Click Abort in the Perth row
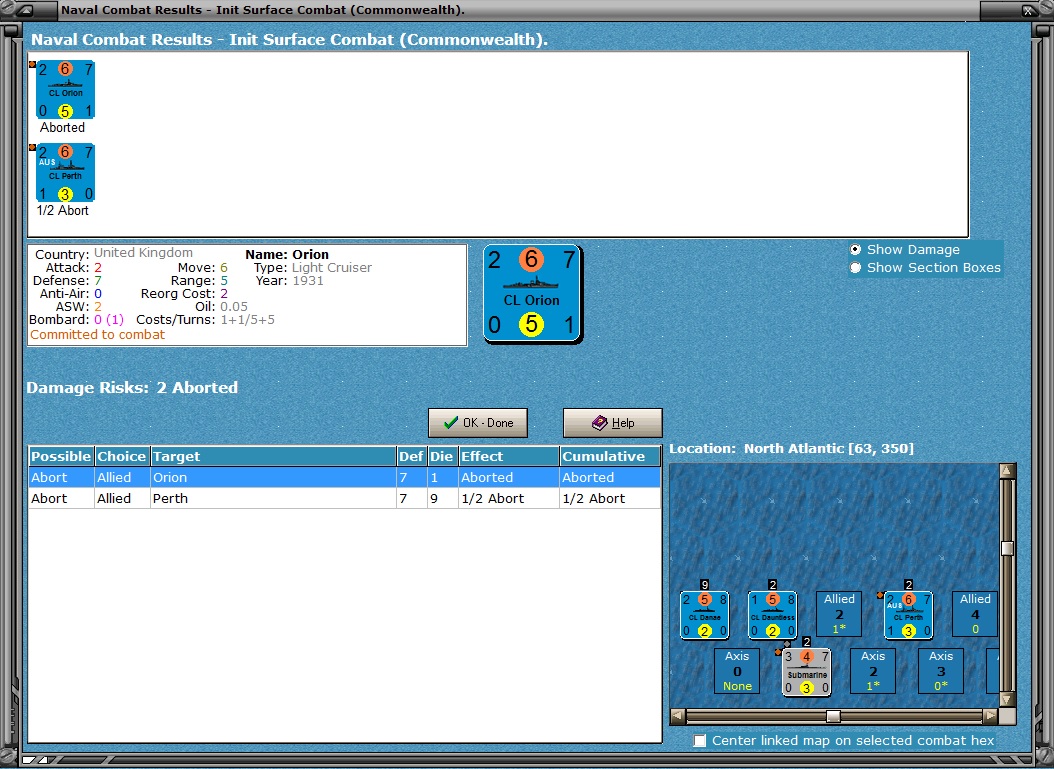 pos(49,498)
